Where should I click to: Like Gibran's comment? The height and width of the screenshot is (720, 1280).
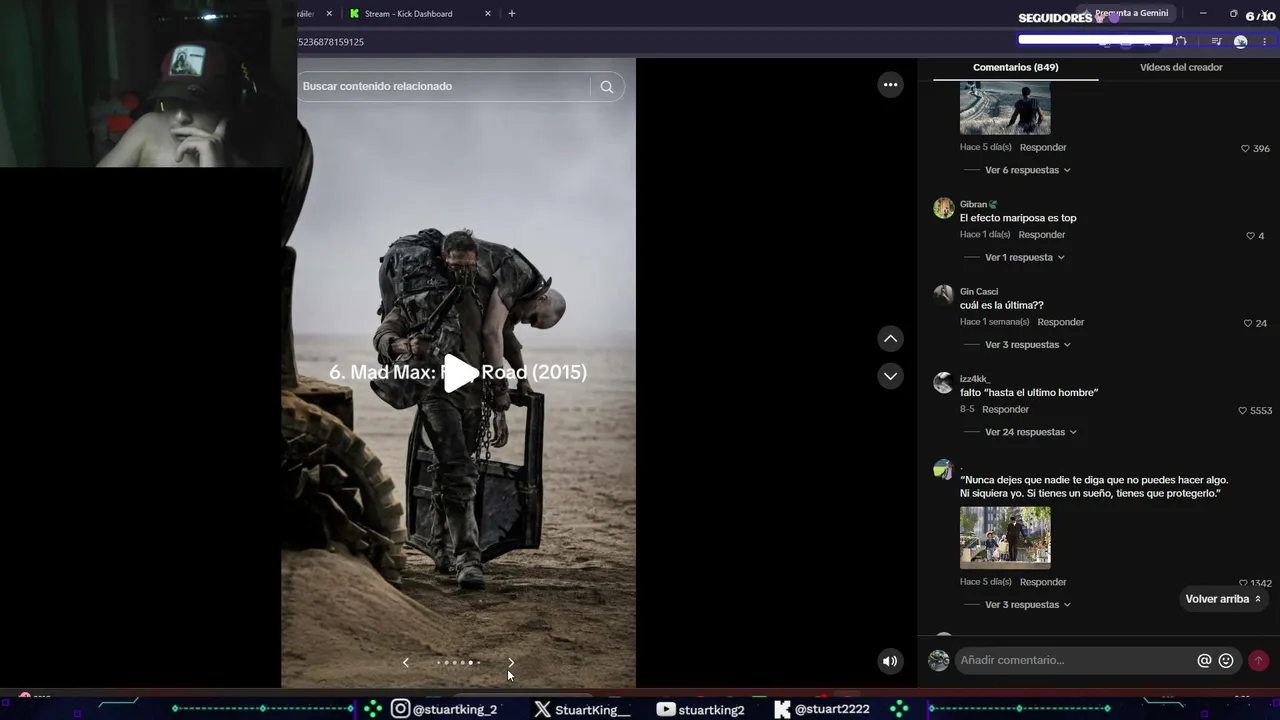[1250, 236]
